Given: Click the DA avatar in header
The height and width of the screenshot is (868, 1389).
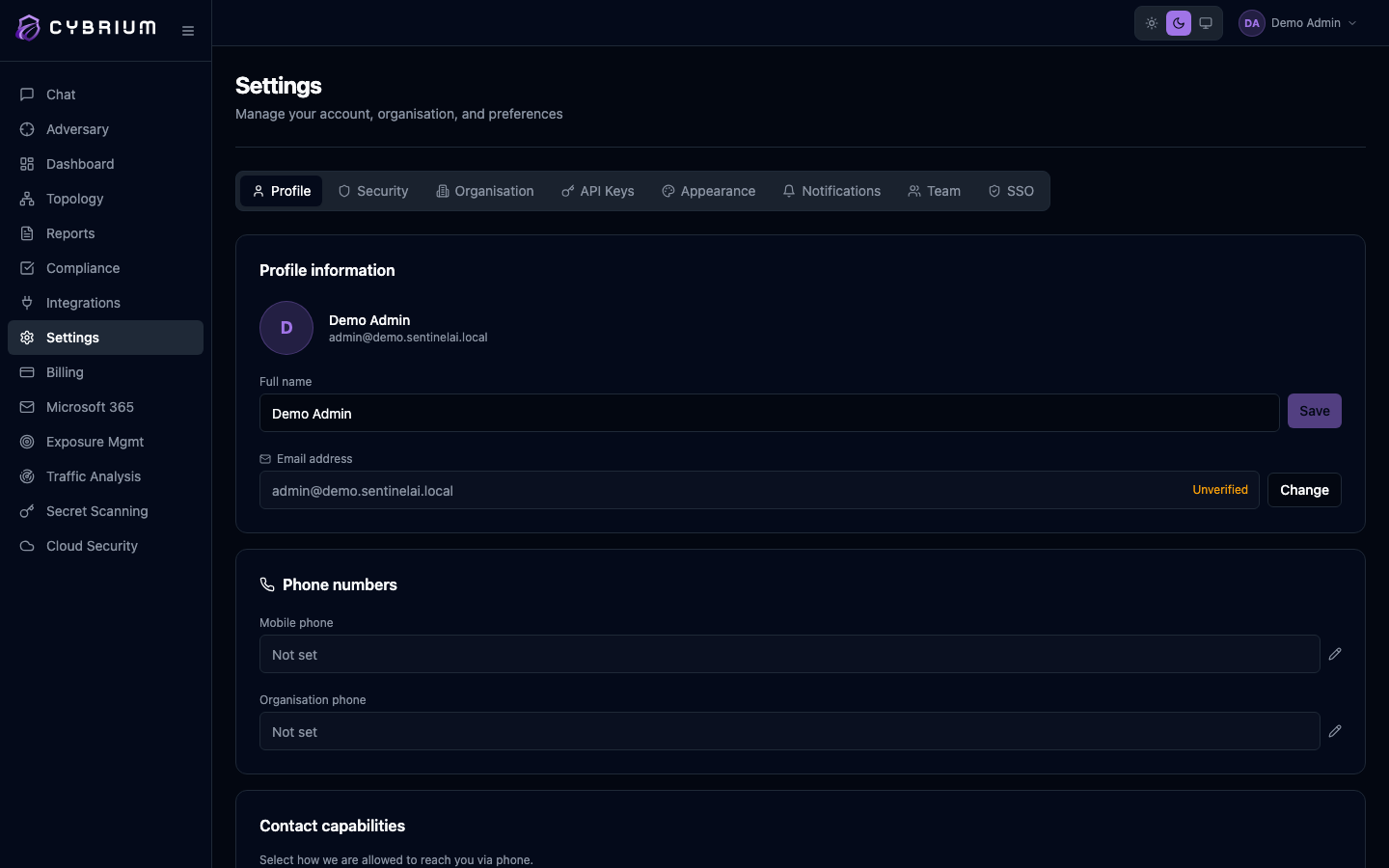Looking at the screenshot, I should point(1252,23).
